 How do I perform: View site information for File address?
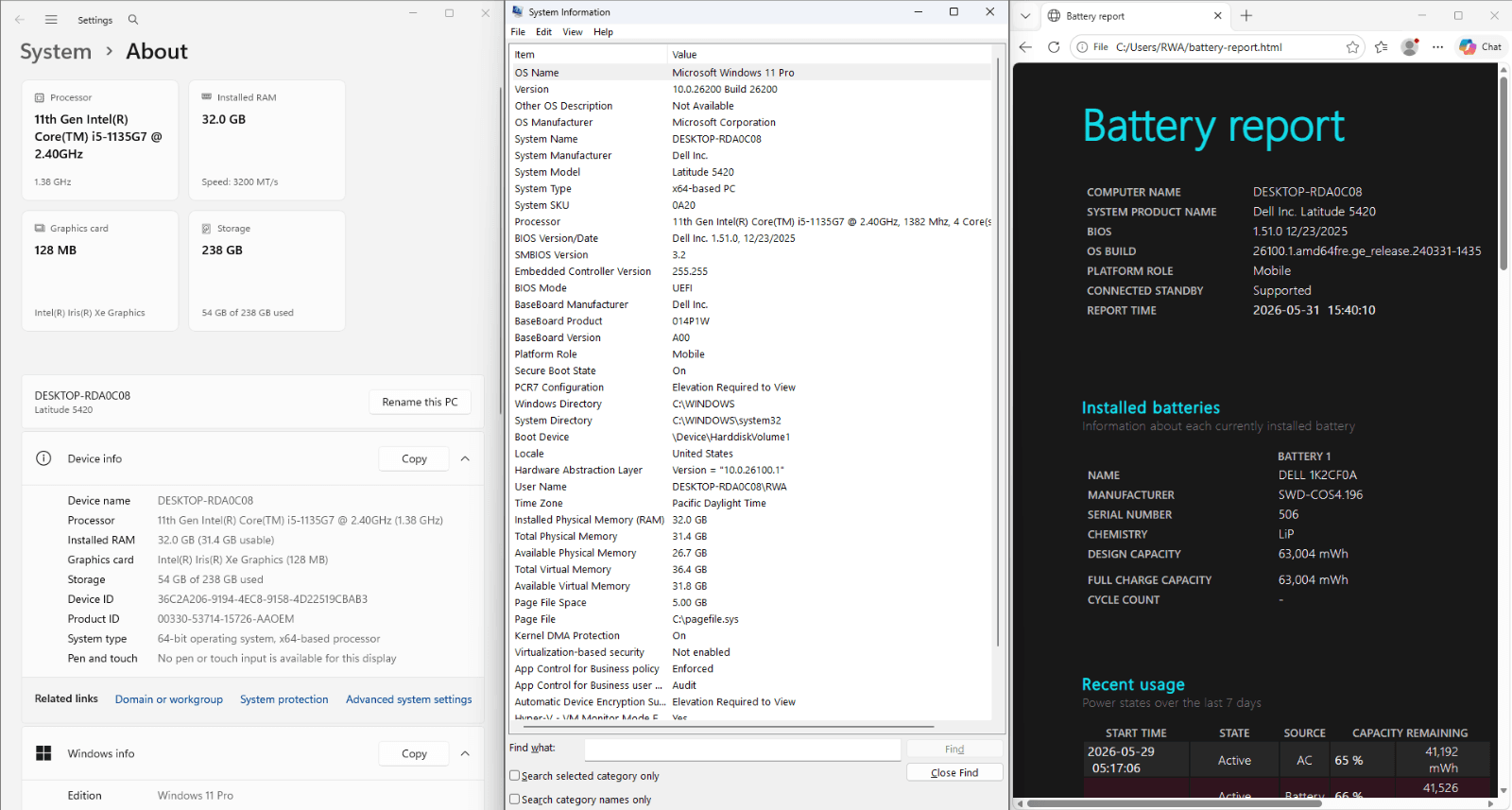(x=1091, y=46)
